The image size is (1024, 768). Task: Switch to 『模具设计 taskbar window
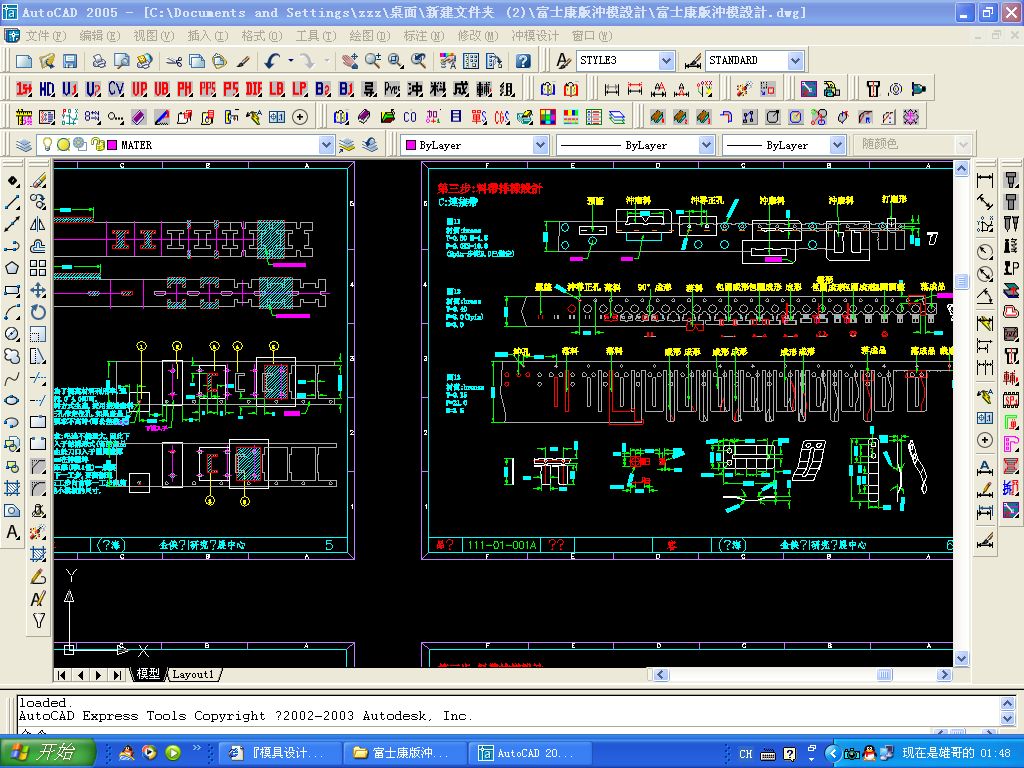[x=280, y=753]
